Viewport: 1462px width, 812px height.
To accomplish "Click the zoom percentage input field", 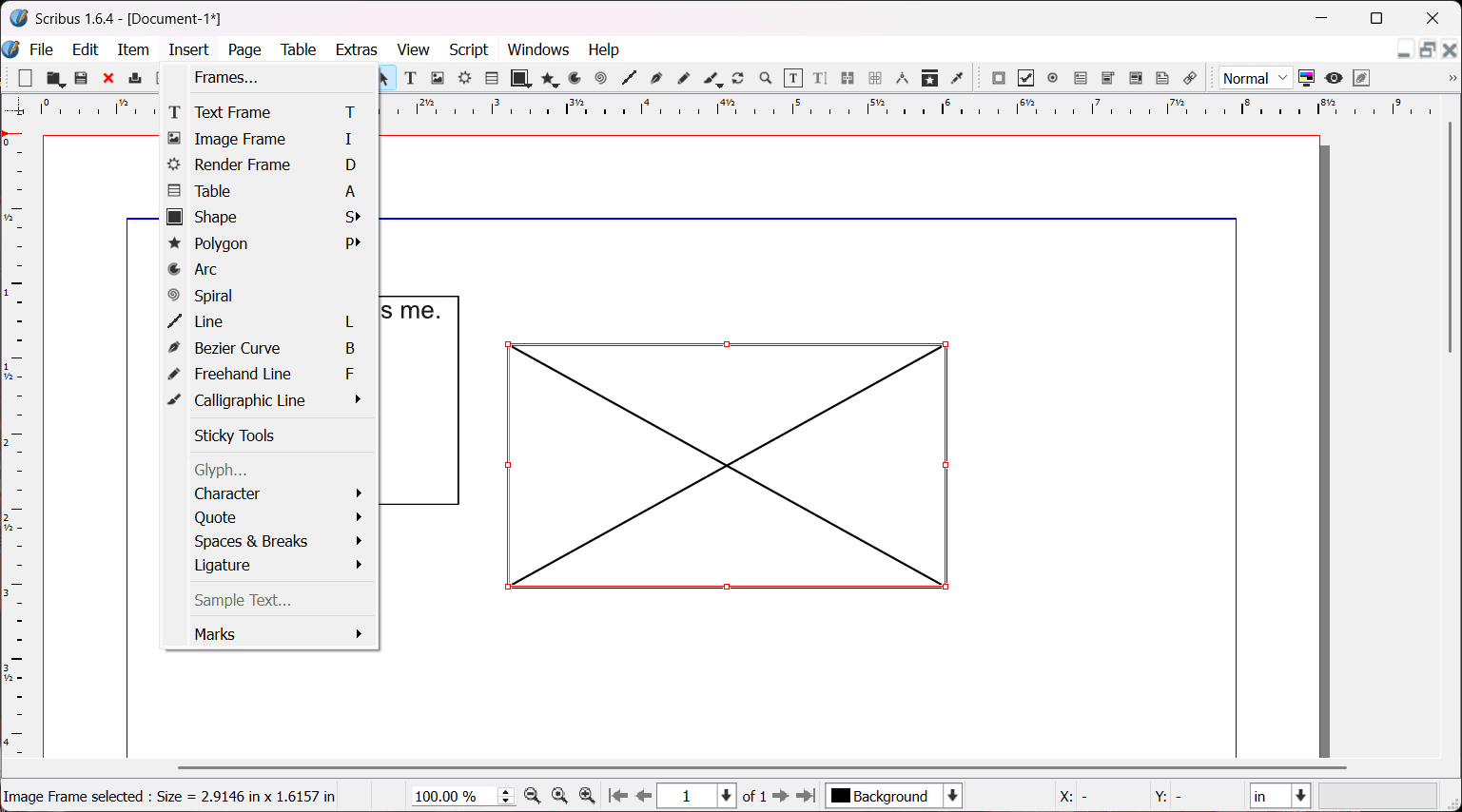I will (x=453, y=796).
